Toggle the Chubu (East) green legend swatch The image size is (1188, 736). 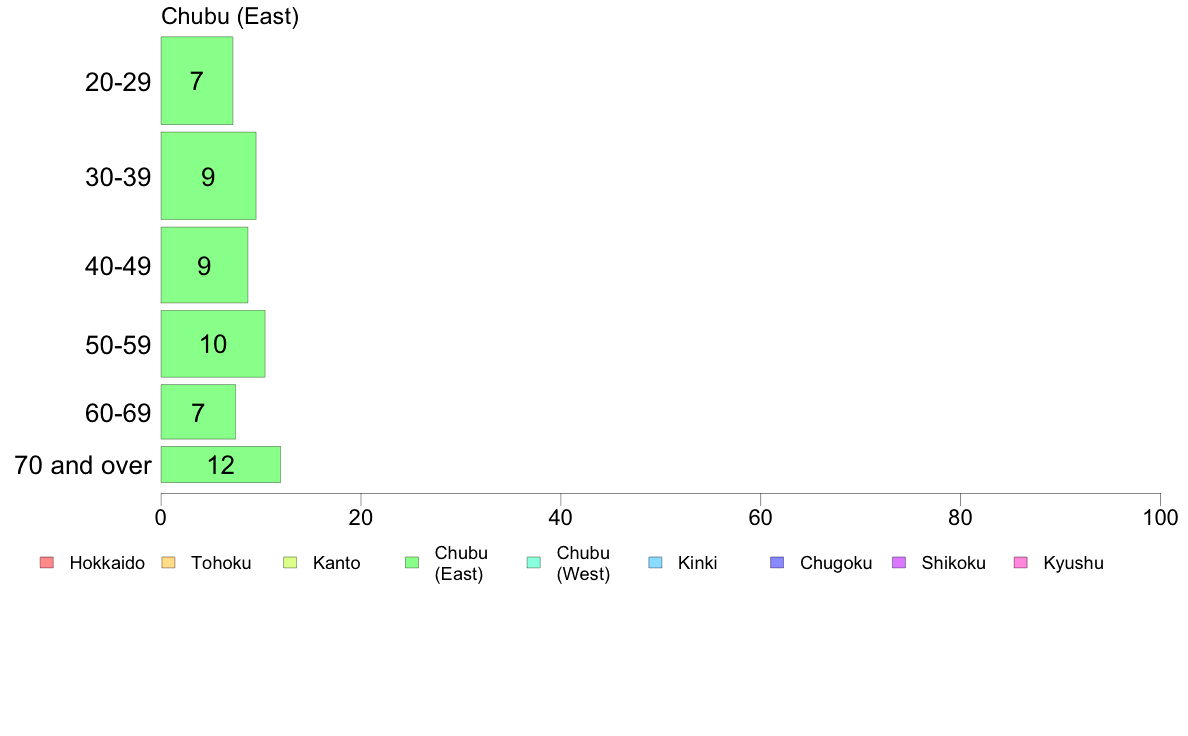(411, 563)
